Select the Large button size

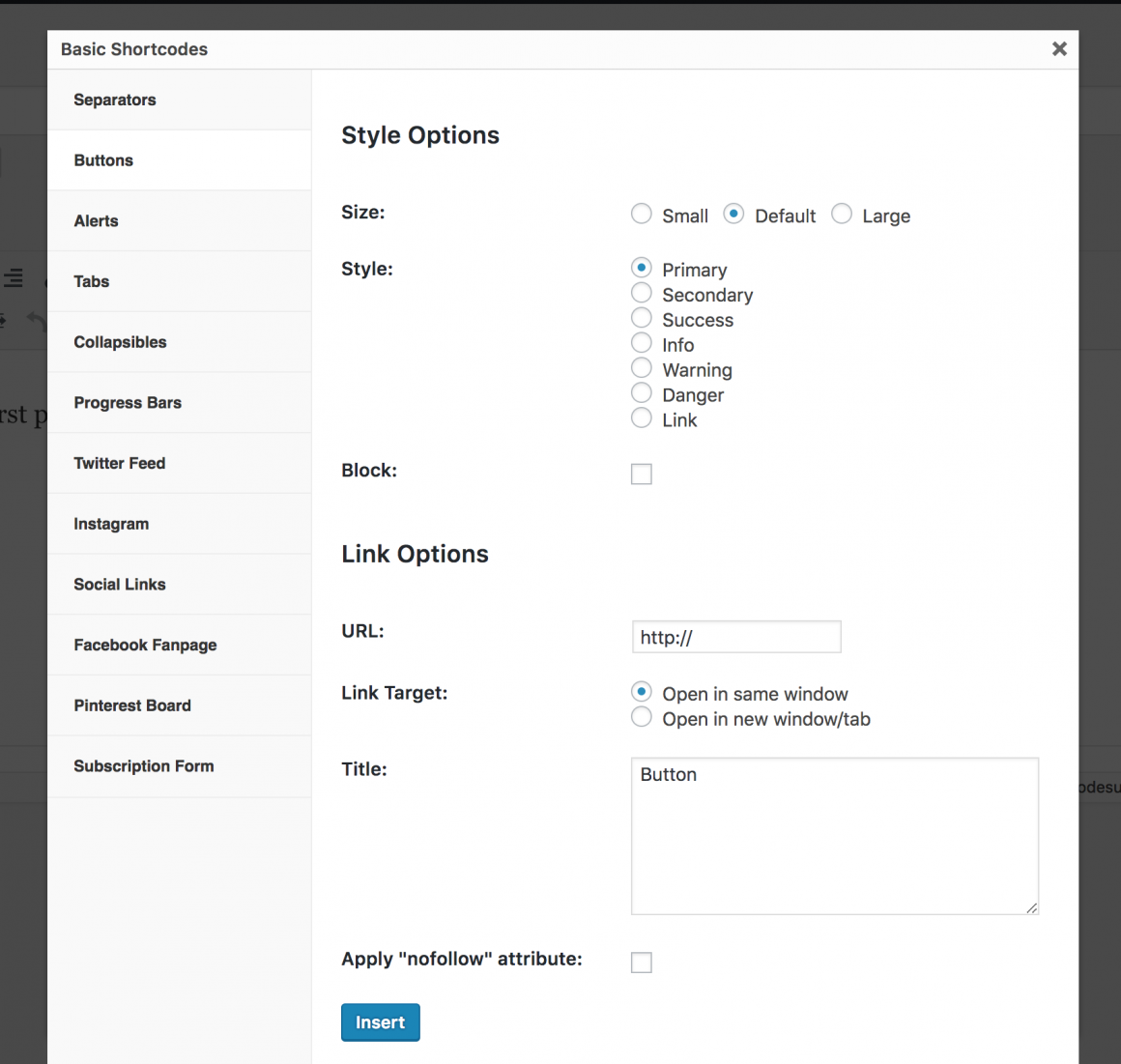pos(841,214)
